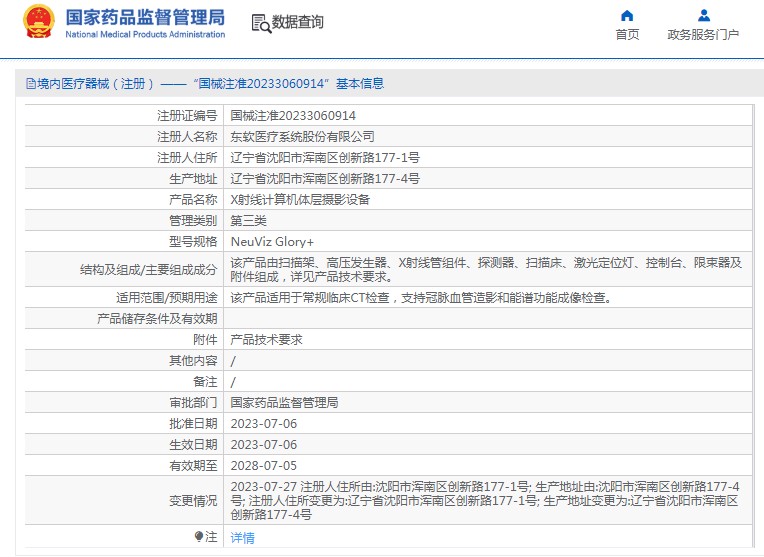Viewport: 764px width, 557px height.
Task: Click the model value NeuViz Glory+
Action: point(270,241)
